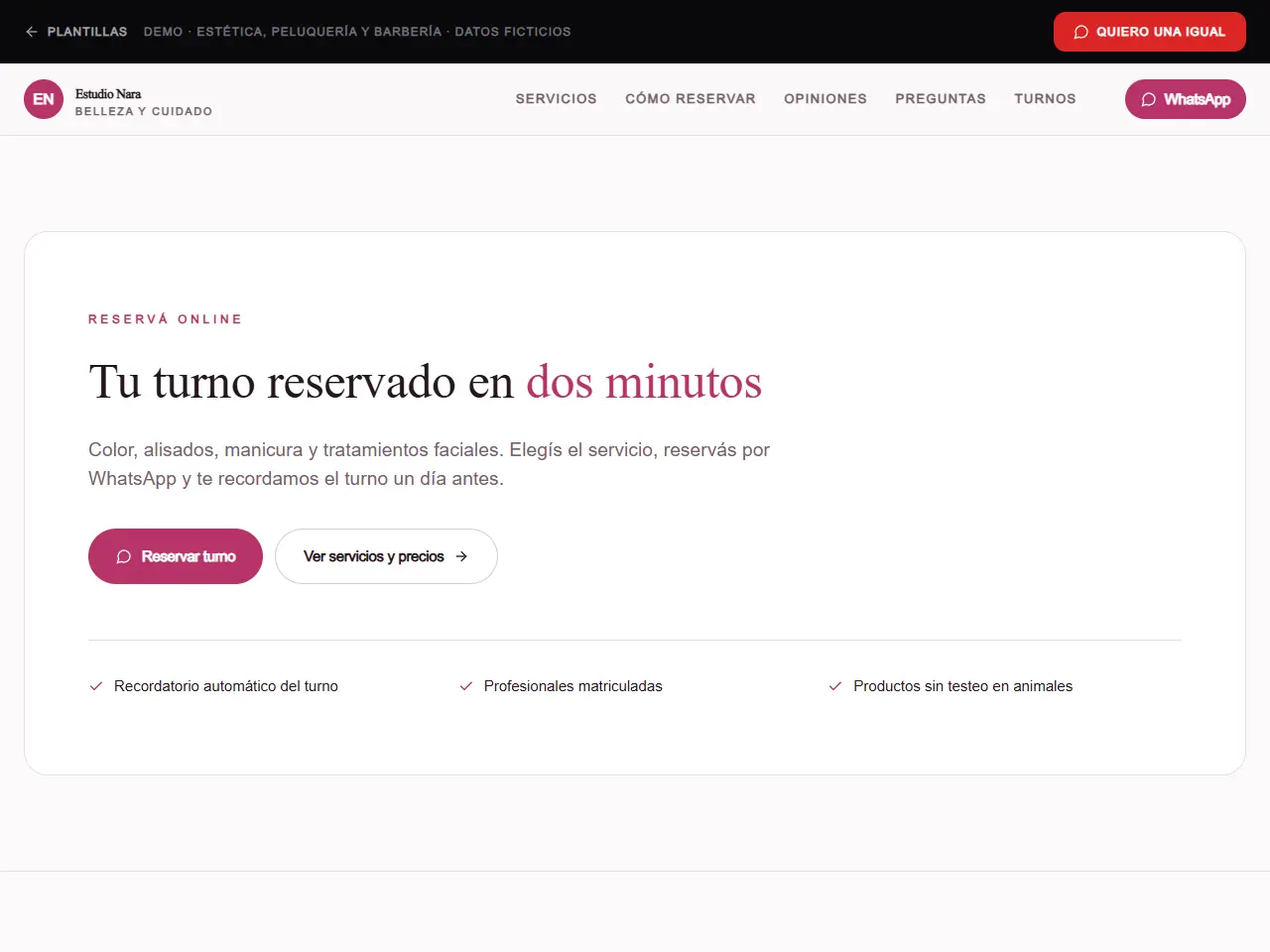Click chat bubble icon in header WhatsApp button
Screen dimensions: 1270x952
point(1149,99)
